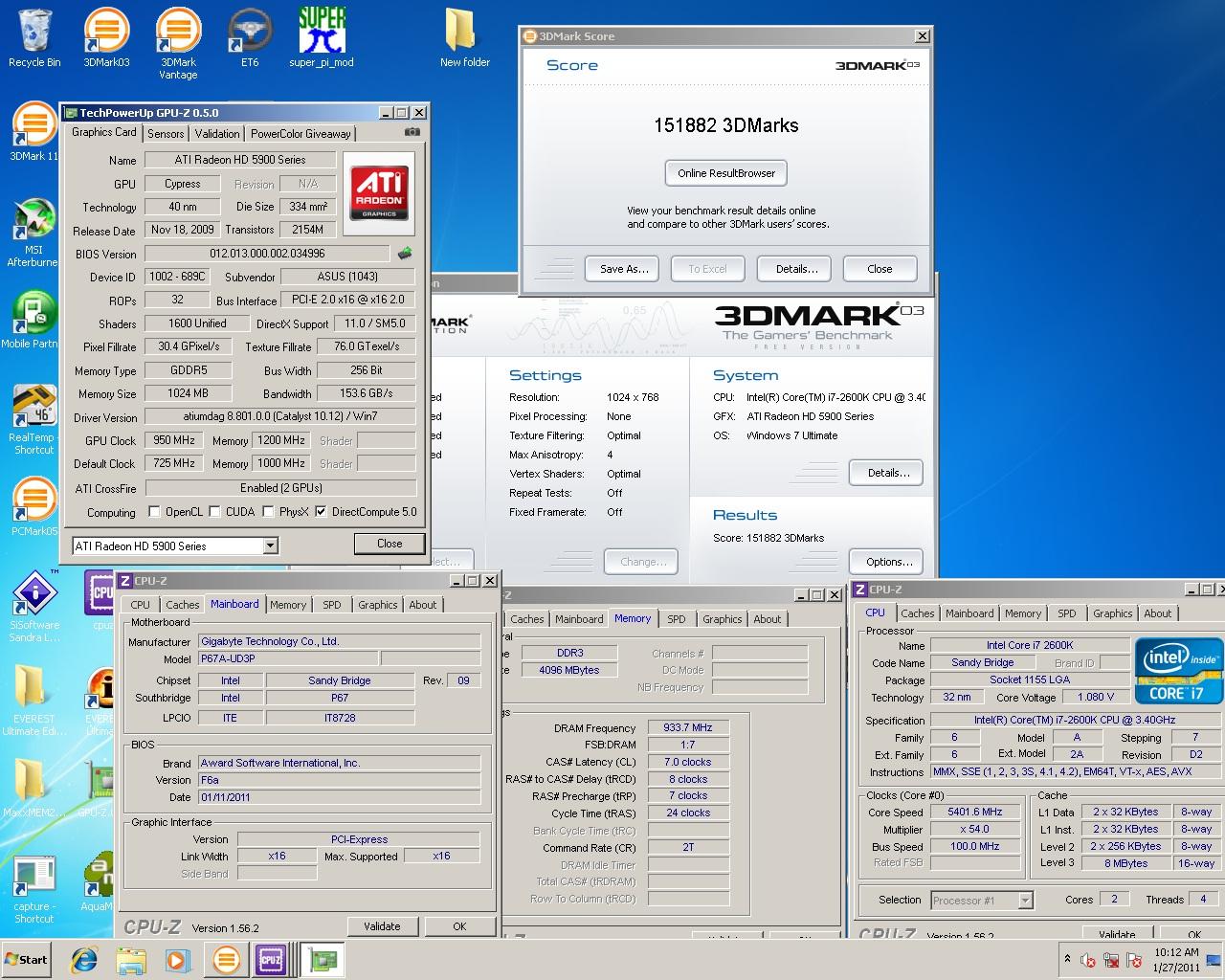The width and height of the screenshot is (1225, 980).
Task: Switch to the CPU-Z taskbar button
Action: (x=271, y=960)
